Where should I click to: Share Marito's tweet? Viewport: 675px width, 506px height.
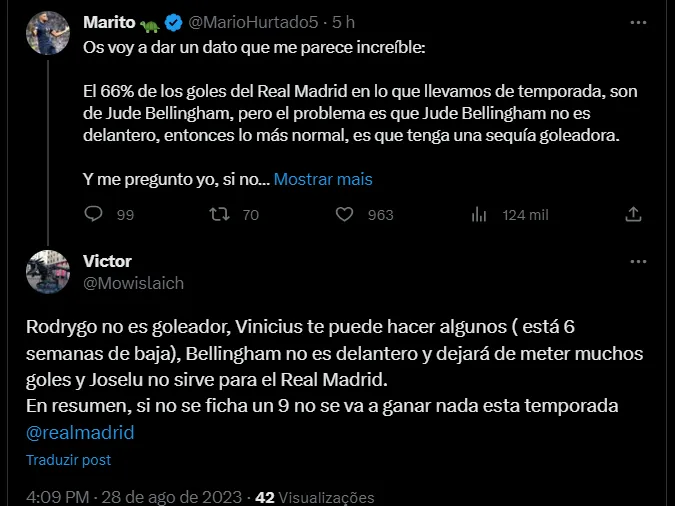click(632, 214)
